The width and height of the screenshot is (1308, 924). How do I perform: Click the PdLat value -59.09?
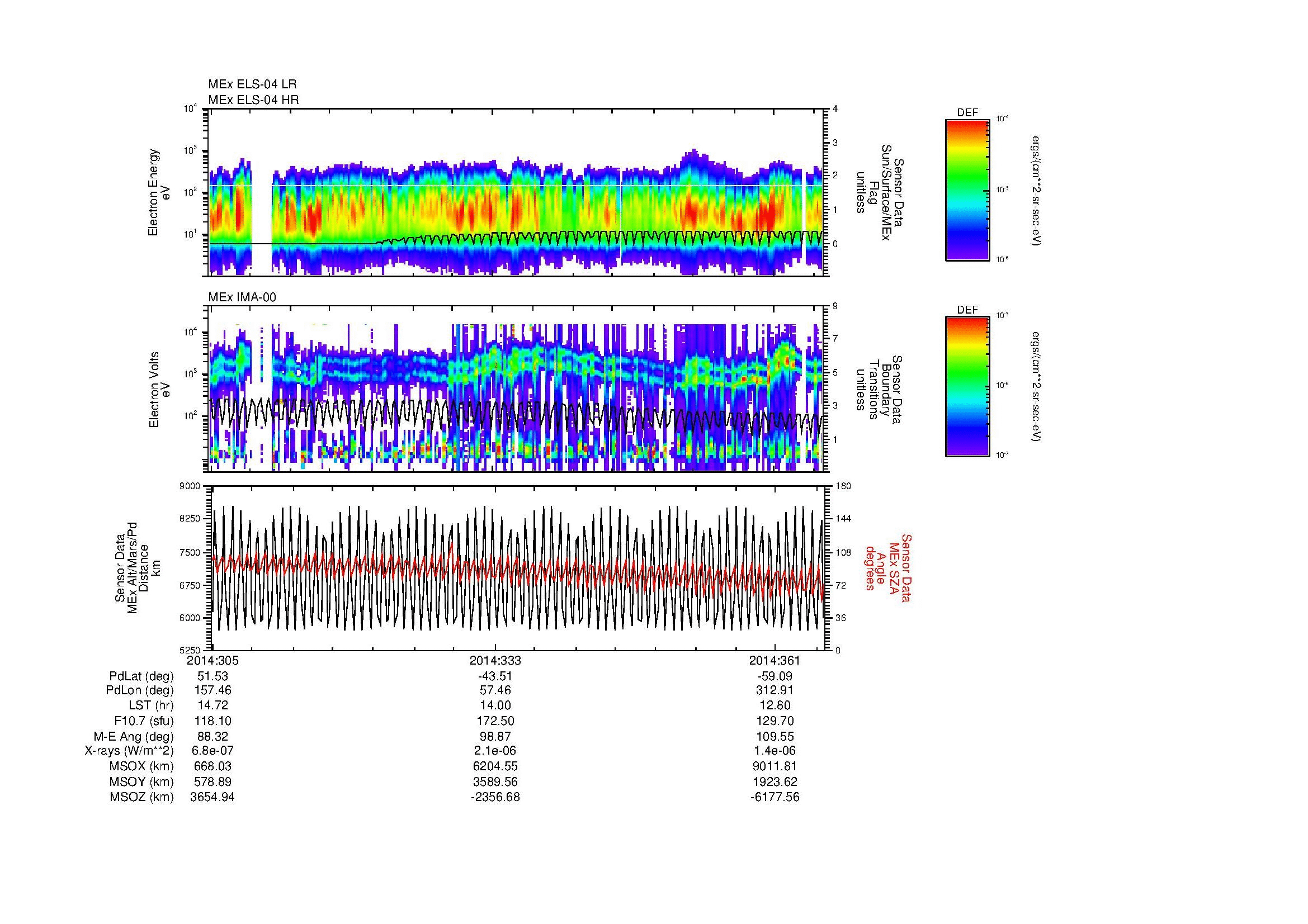pos(775,676)
